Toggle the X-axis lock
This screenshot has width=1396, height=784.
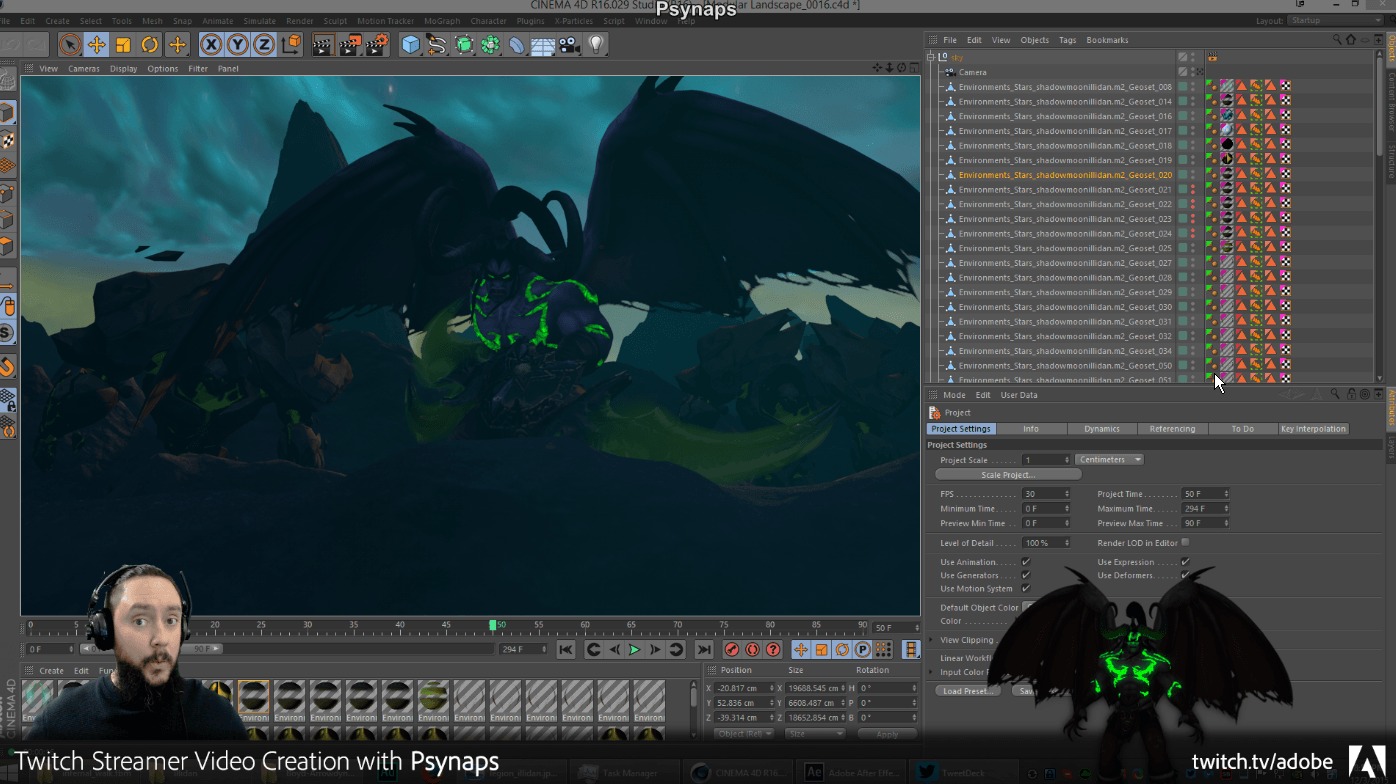[x=211, y=44]
